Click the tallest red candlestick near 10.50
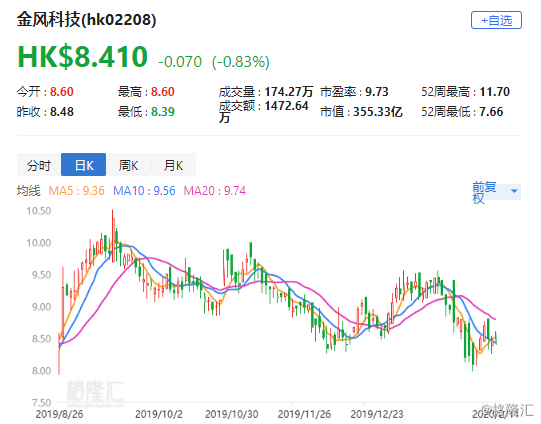The image size is (541, 424). (112, 236)
